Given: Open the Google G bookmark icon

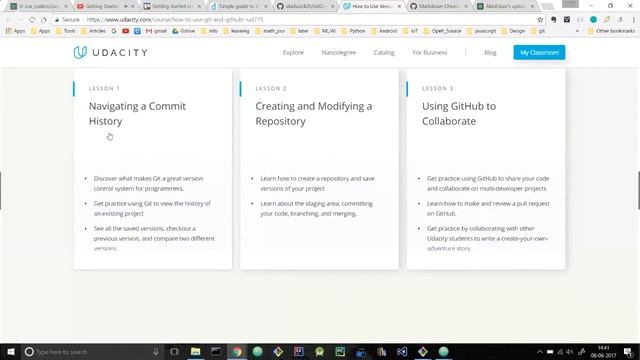Looking at the screenshot, I should pos(114,31).
